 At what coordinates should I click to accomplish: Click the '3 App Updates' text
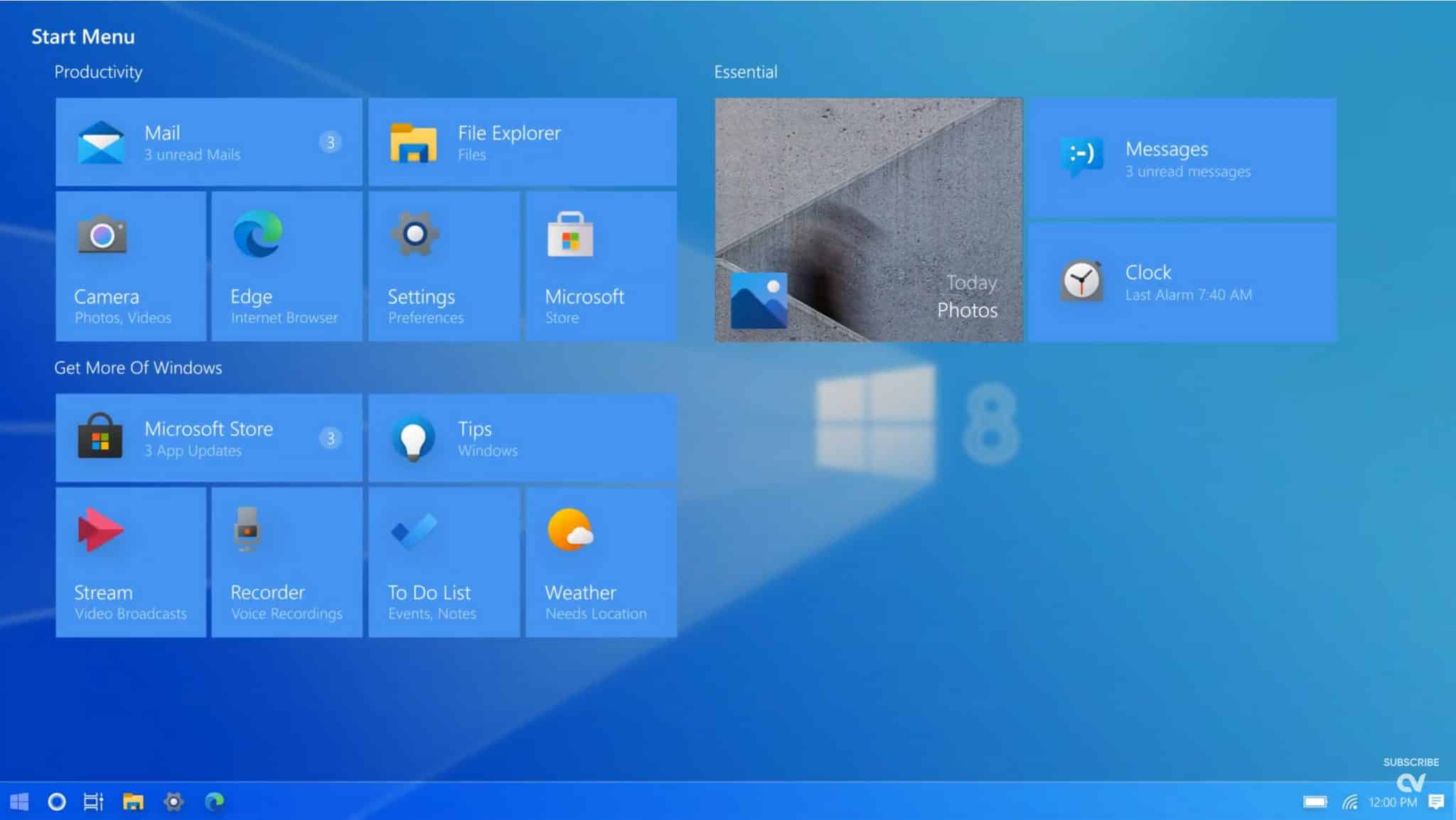[x=193, y=451]
